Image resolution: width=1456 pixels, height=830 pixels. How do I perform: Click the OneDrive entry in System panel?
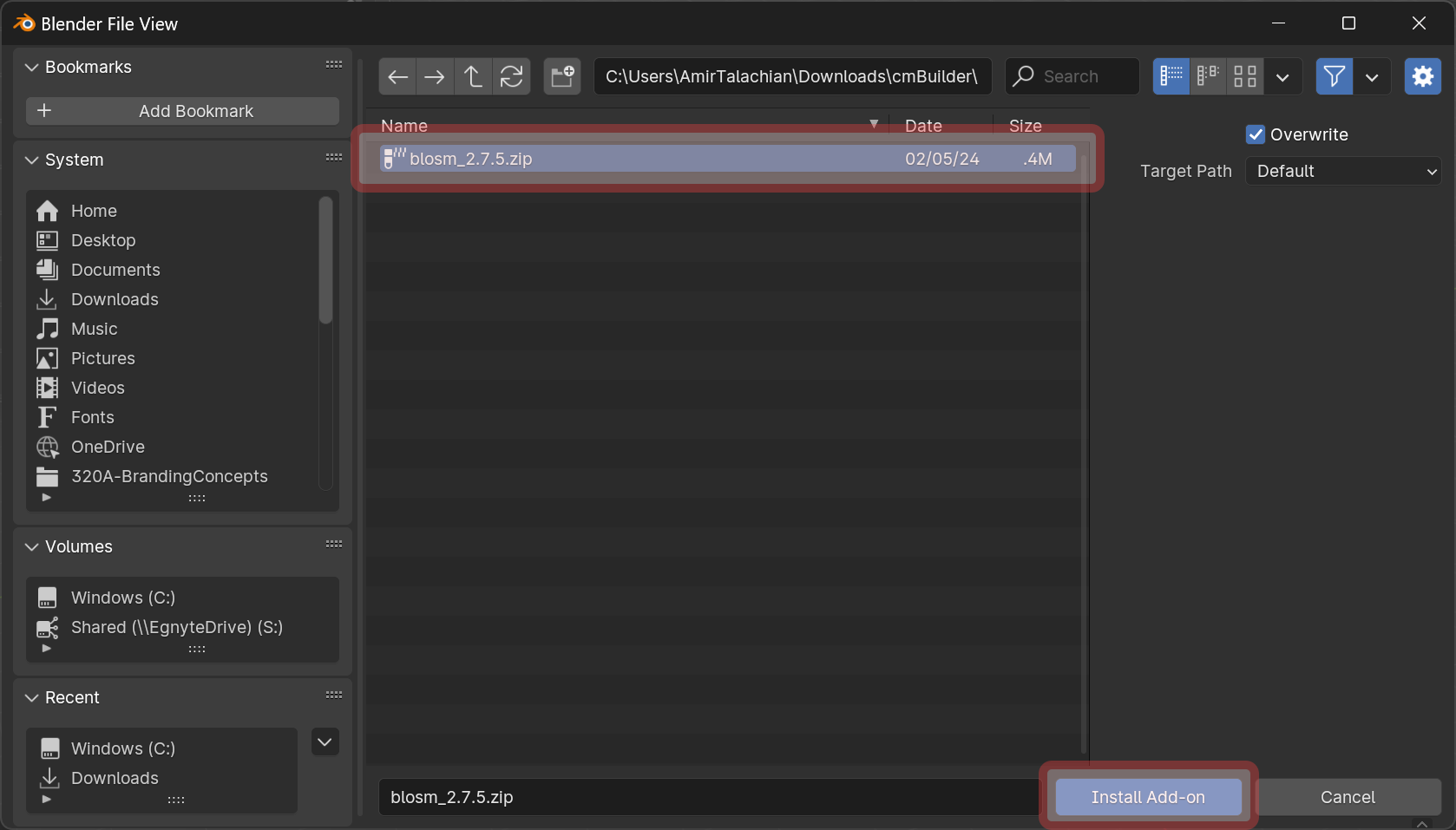click(x=108, y=447)
